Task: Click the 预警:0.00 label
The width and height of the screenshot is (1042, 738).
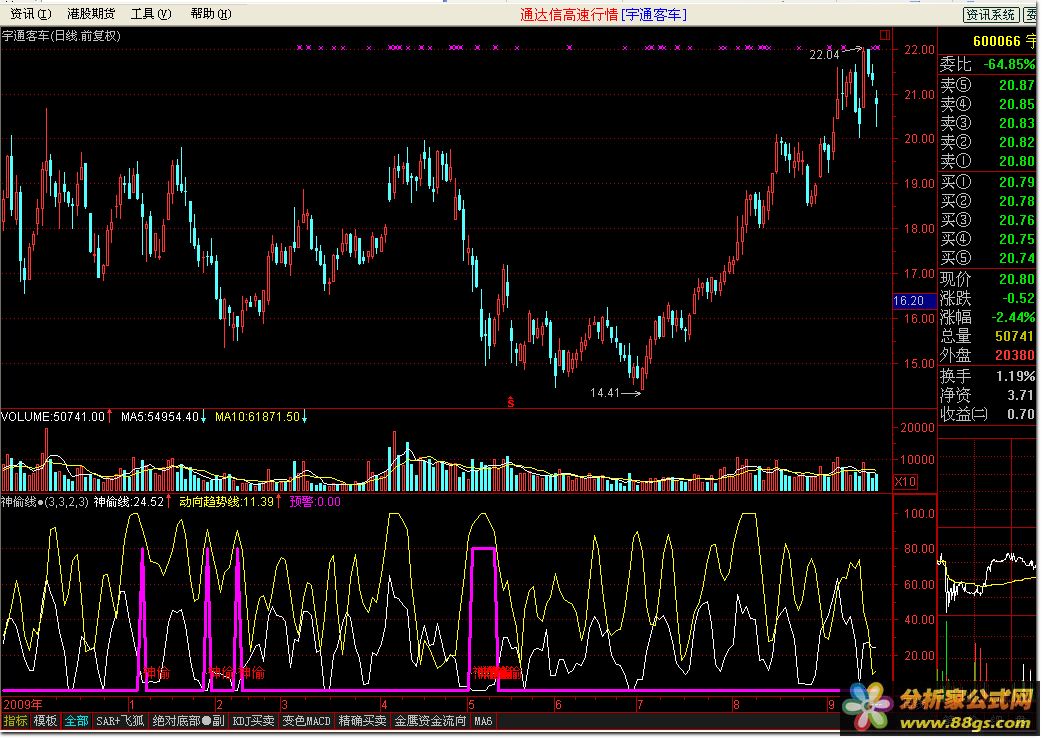Action: click(315, 502)
